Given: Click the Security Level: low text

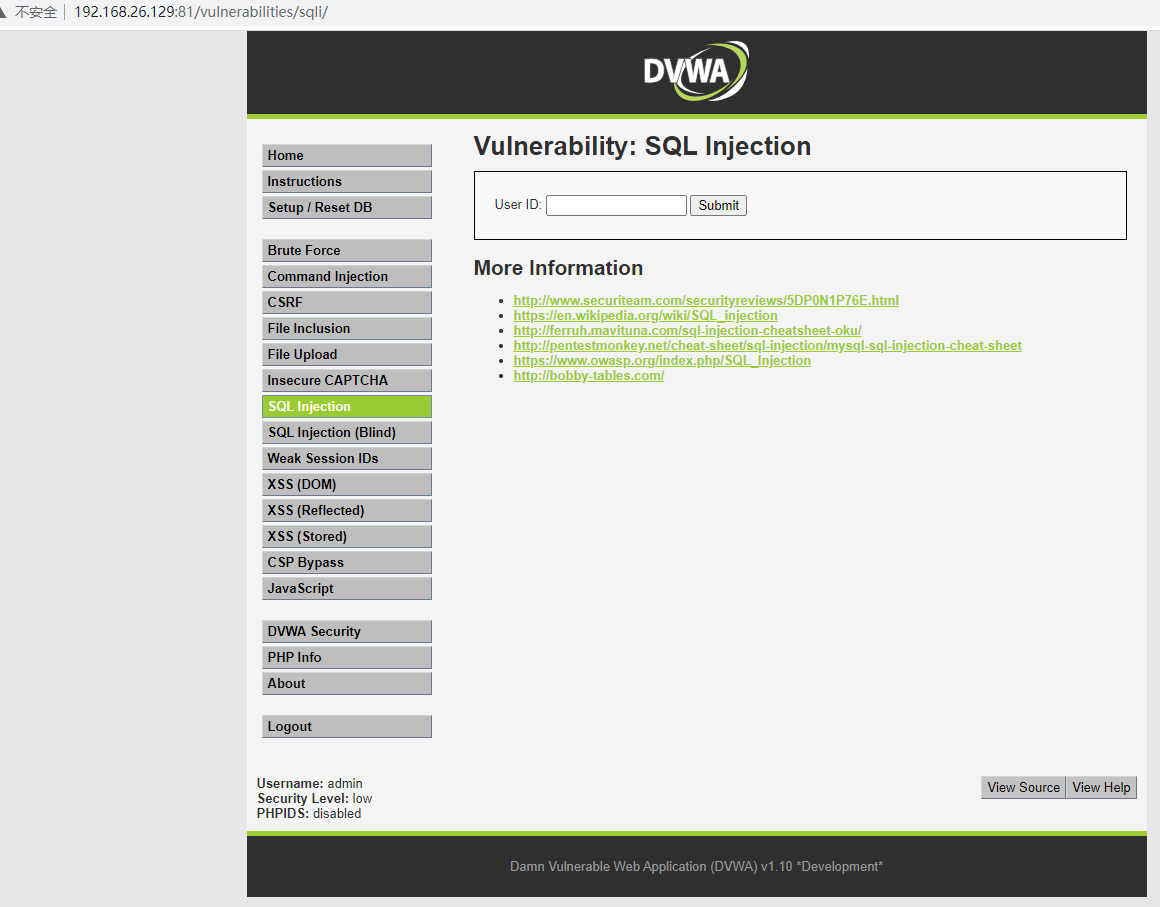Looking at the screenshot, I should point(314,798).
